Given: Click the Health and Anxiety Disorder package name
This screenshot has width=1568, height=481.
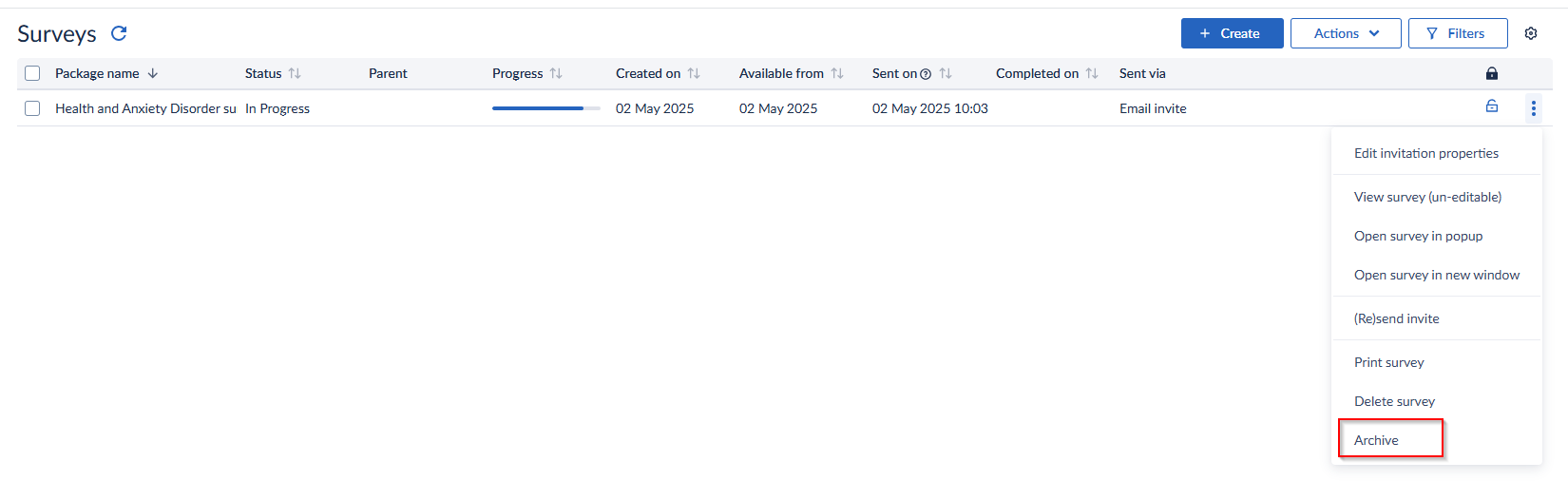Looking at the screenshot, I should [145, 108].
